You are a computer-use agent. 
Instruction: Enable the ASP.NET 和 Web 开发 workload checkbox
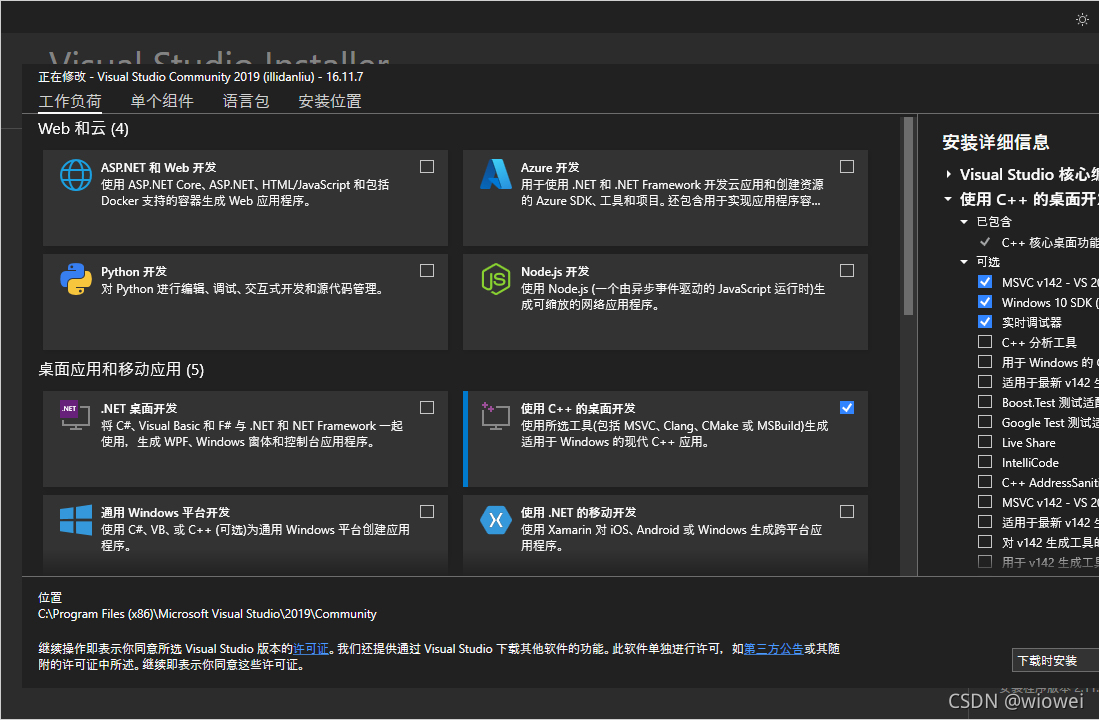(x=427, y=167)
